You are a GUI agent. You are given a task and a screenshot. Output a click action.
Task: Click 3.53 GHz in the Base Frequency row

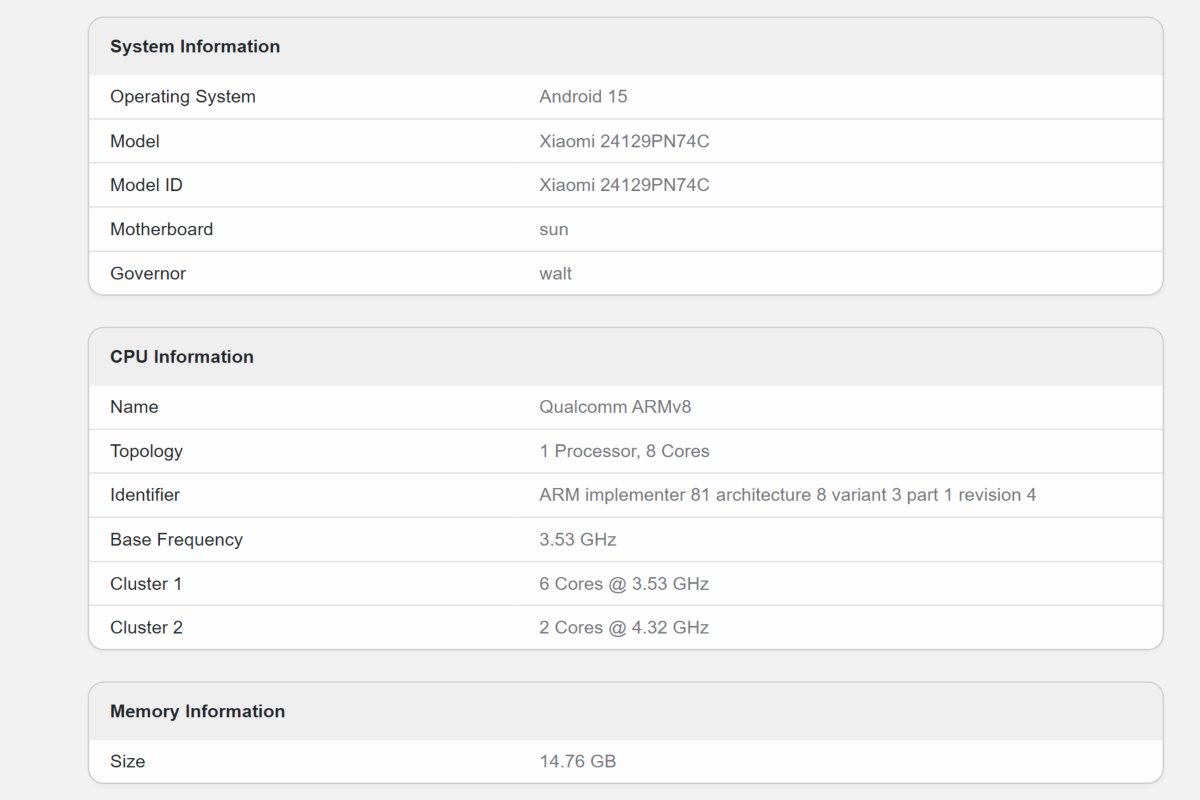click(577, 539)
